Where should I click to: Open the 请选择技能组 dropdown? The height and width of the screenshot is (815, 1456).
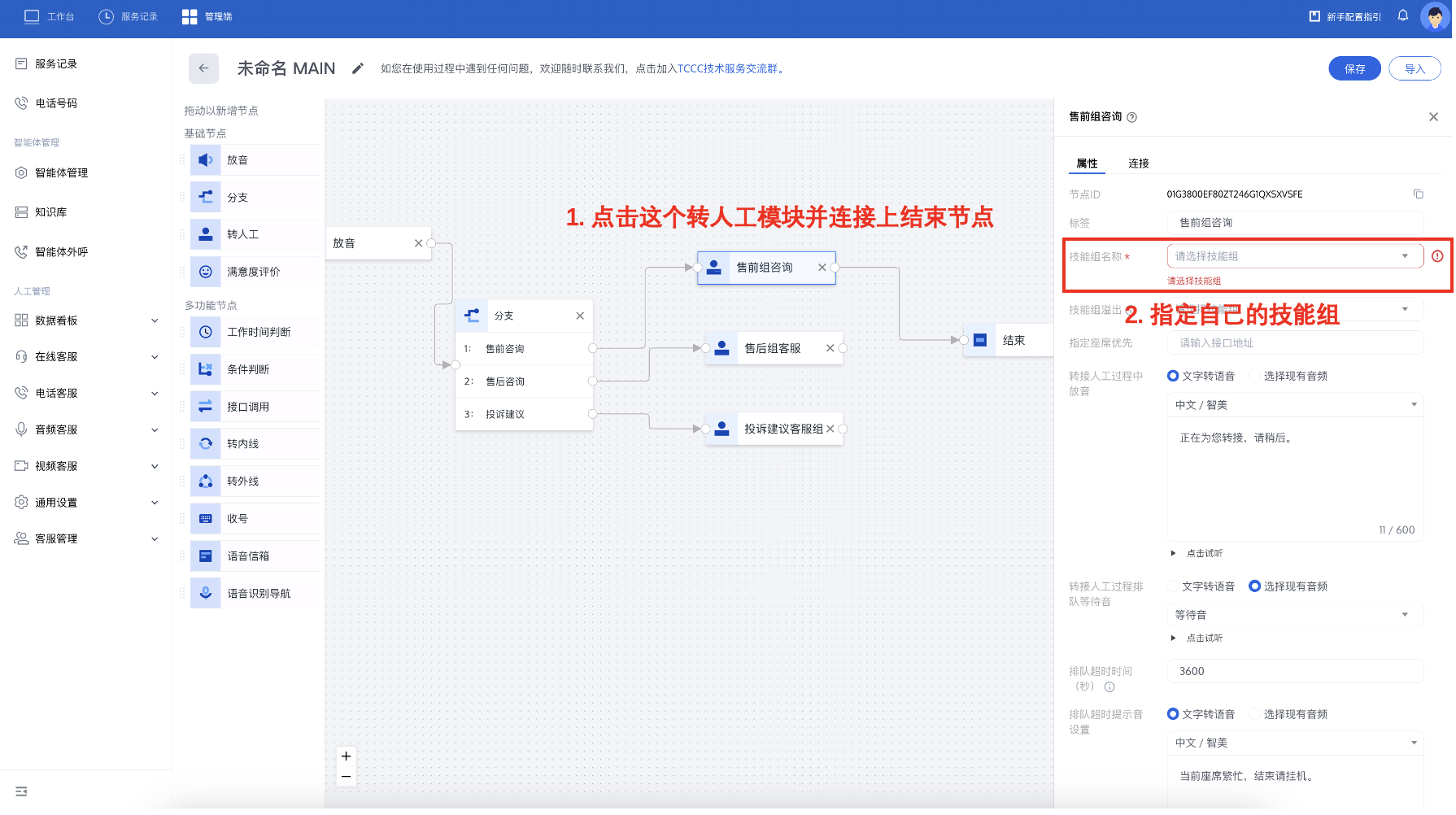tap(1293, 256)
